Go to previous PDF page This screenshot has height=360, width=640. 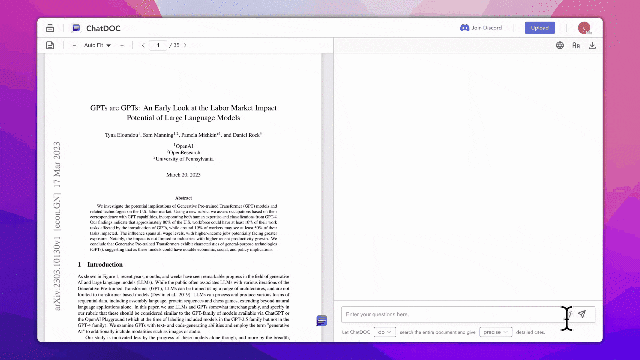click(x=143, y=45)
